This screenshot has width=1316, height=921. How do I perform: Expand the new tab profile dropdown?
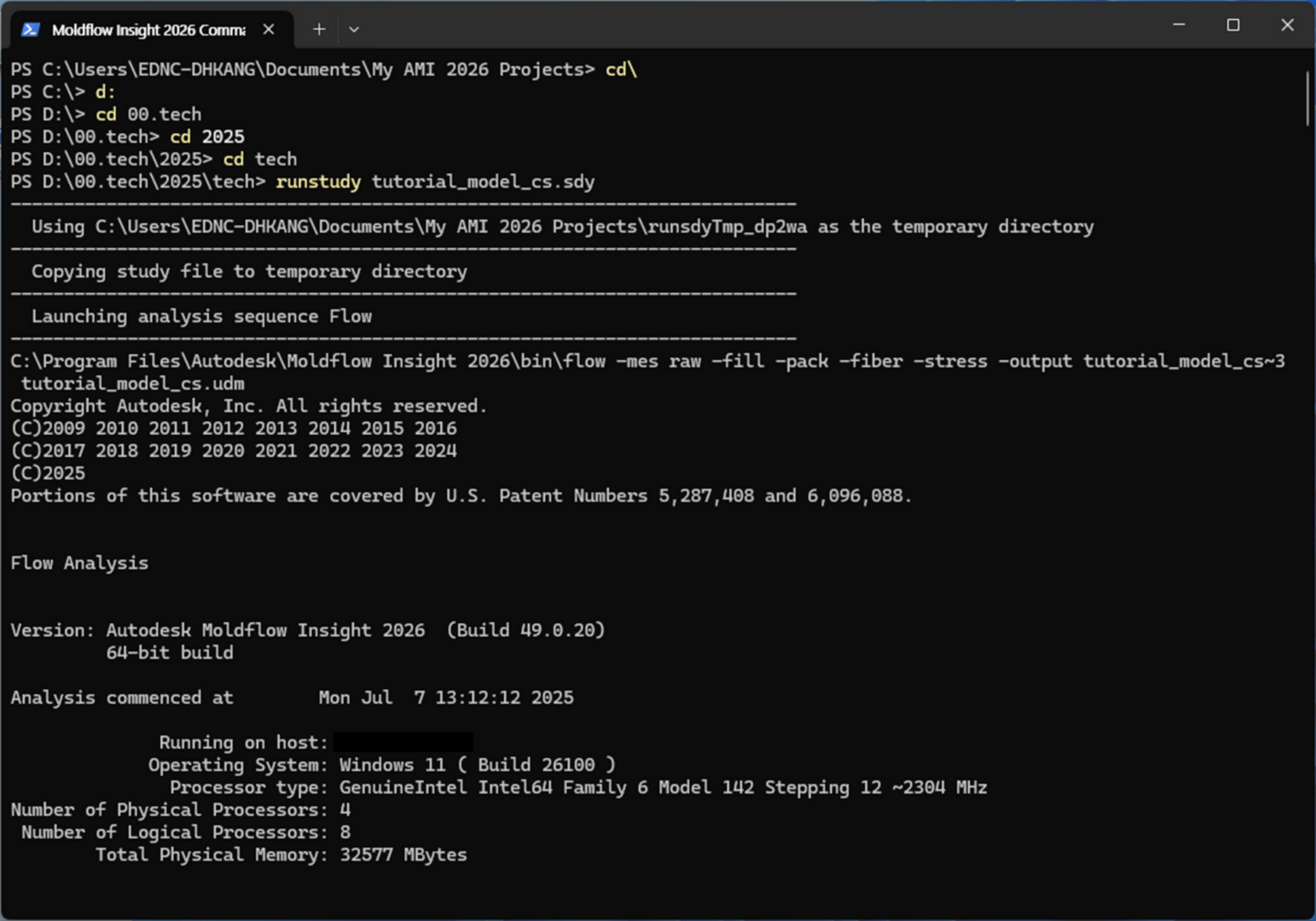[x=354, y=30]
